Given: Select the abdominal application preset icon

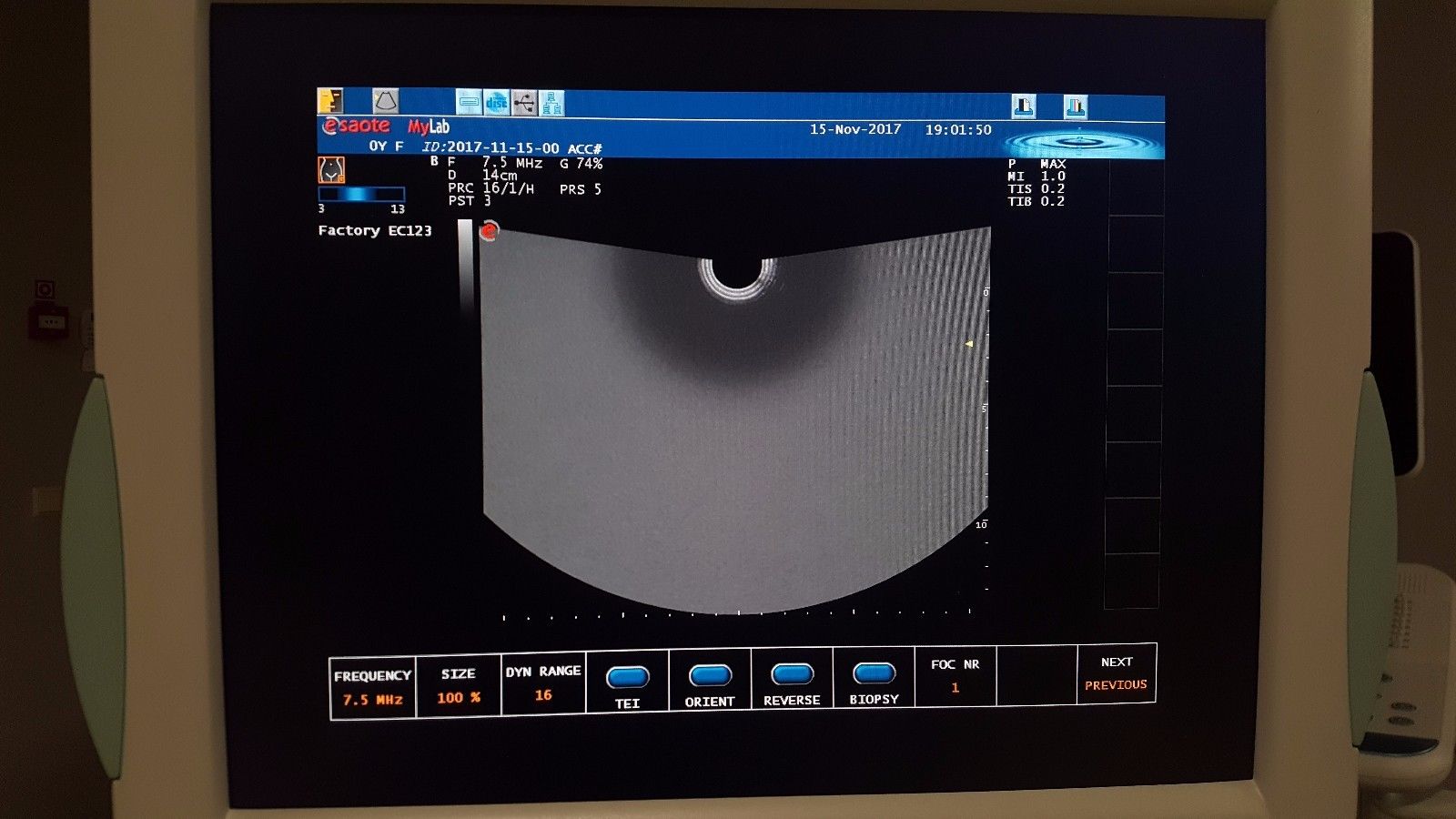Looking at the screenshot, I should (x=331, y=169).
